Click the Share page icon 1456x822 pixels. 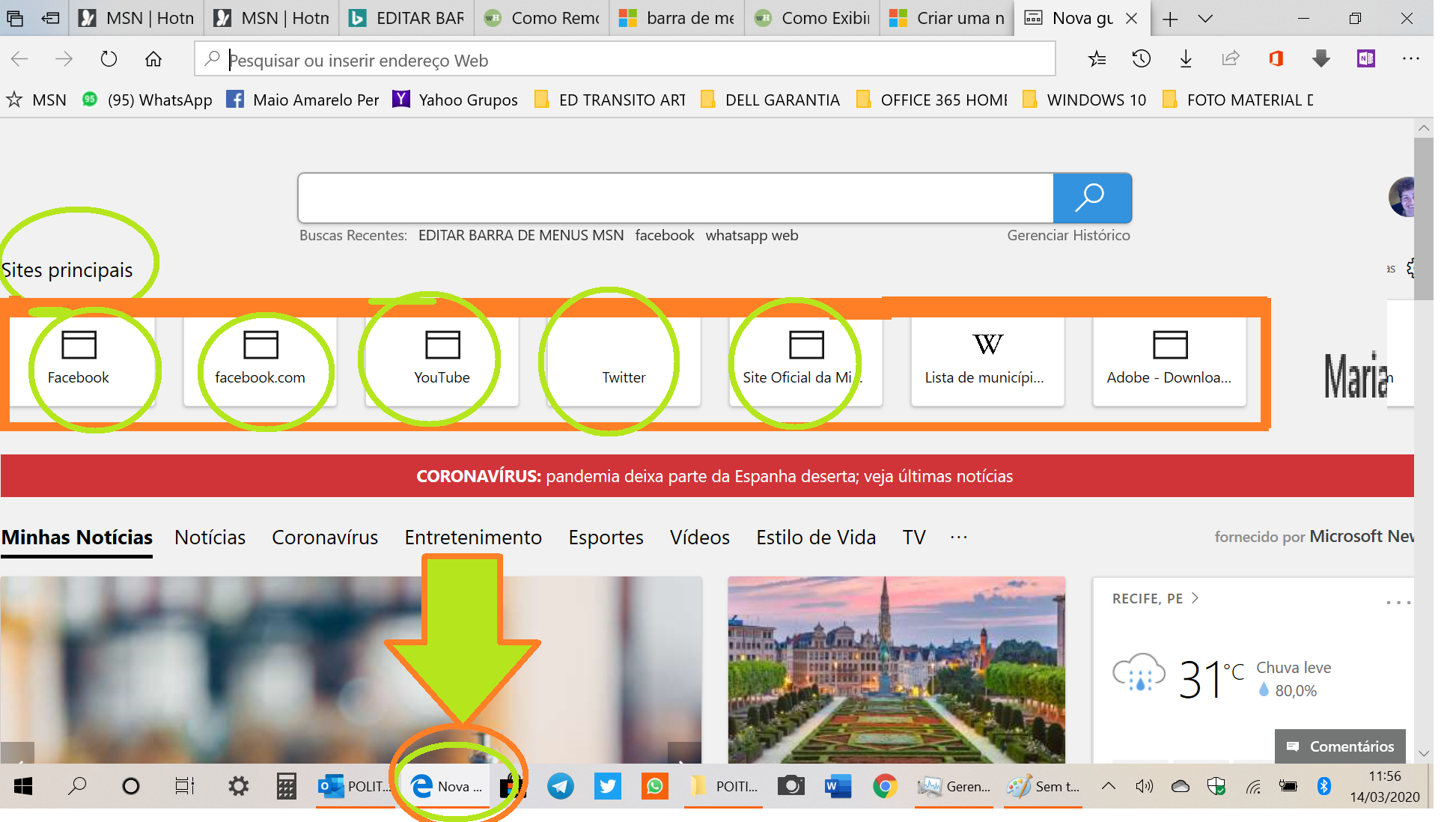click(x=1231, y=59)
